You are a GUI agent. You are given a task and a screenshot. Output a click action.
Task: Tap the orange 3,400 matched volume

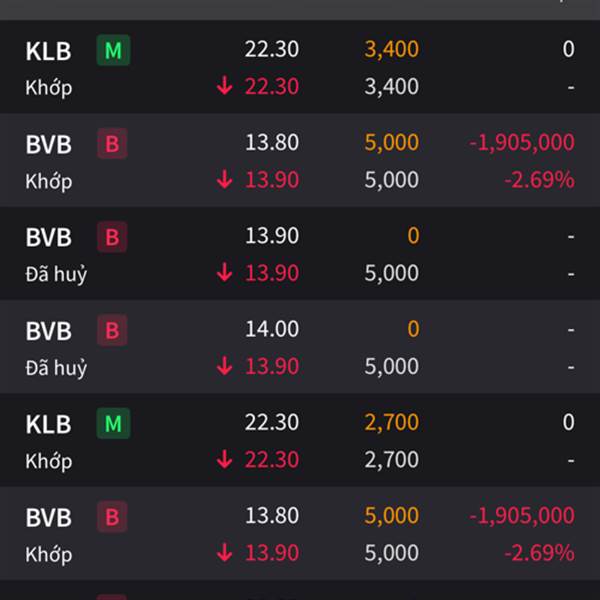click(x=391, y=49)
